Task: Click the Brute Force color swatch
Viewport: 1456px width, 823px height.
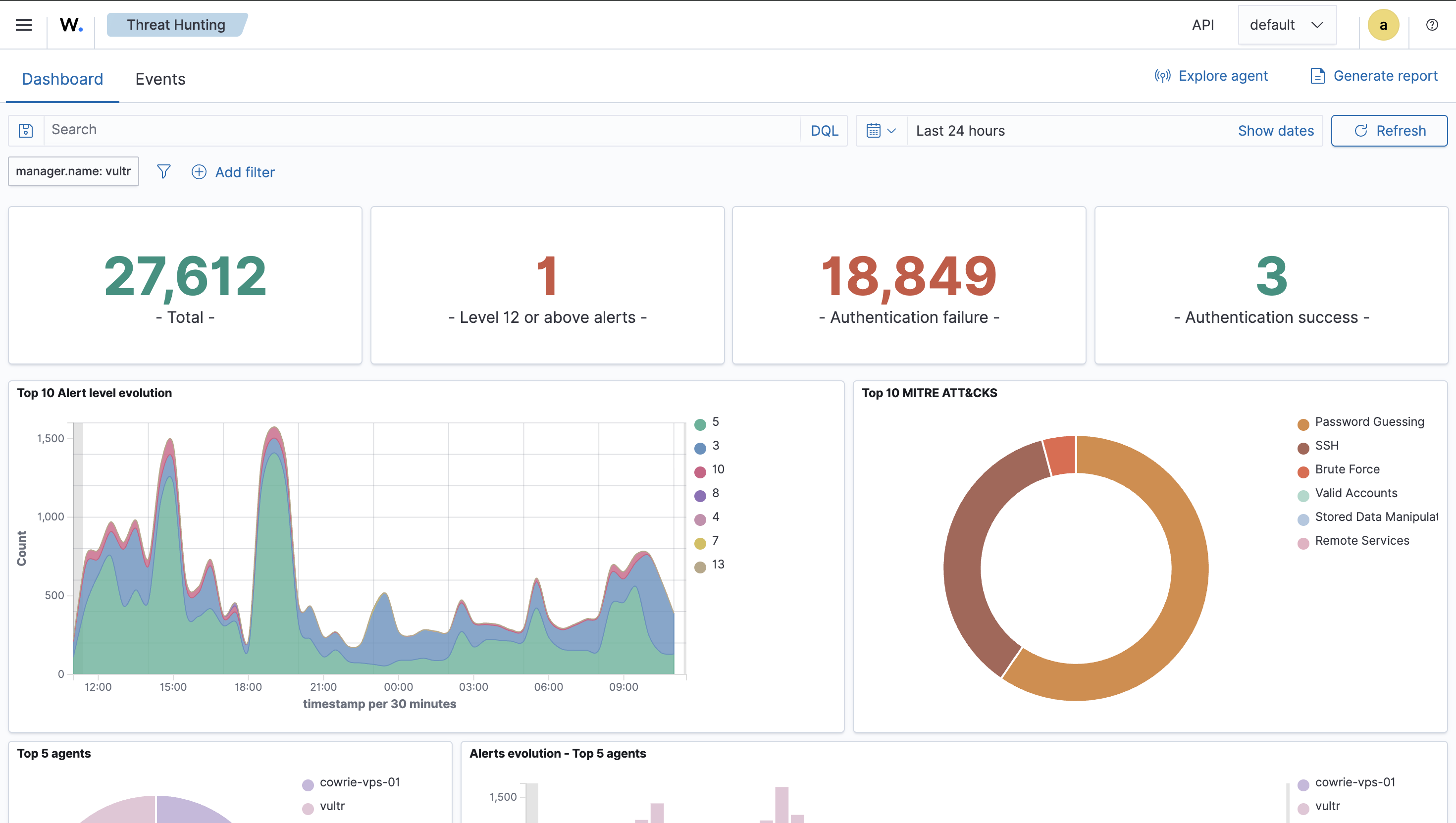Action: point(1303,471)
